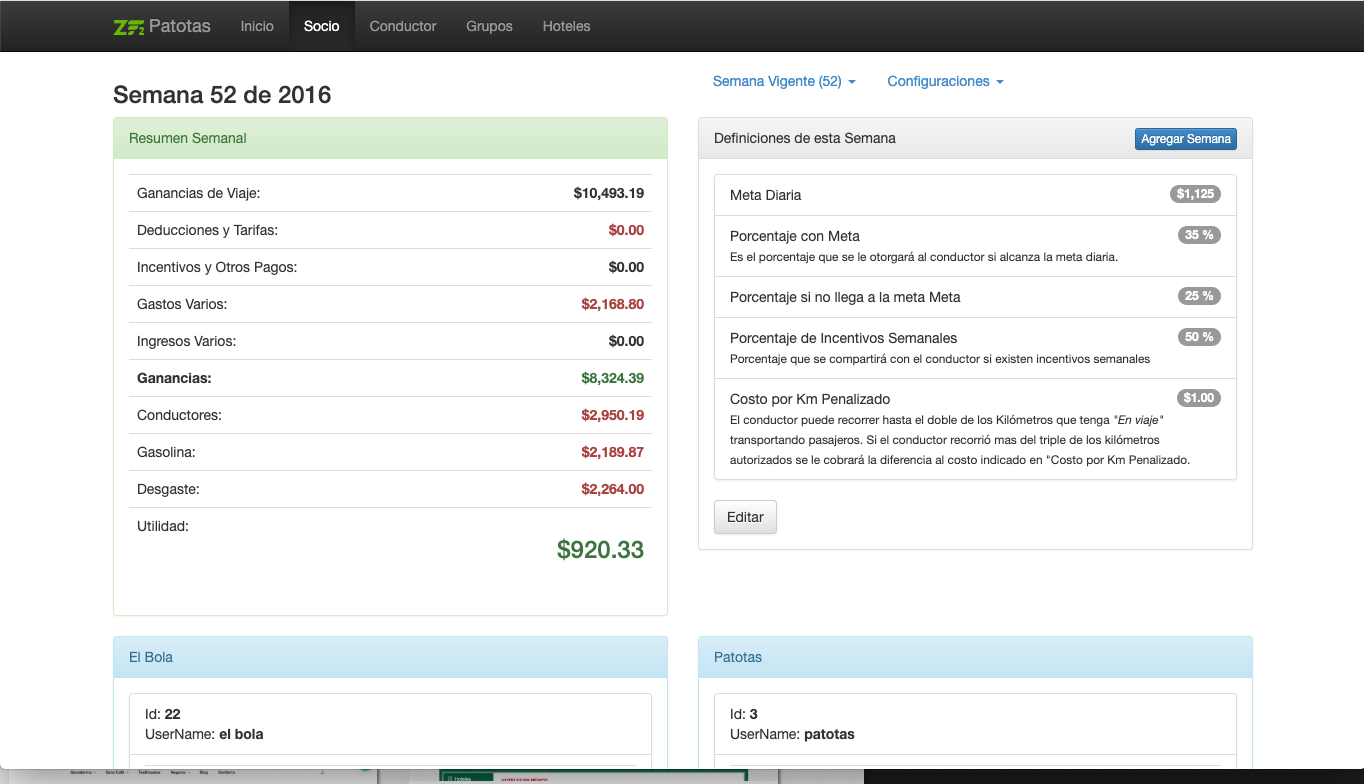Go to the Inicio page
The image size is (1364, 784).
pos(257,26)
